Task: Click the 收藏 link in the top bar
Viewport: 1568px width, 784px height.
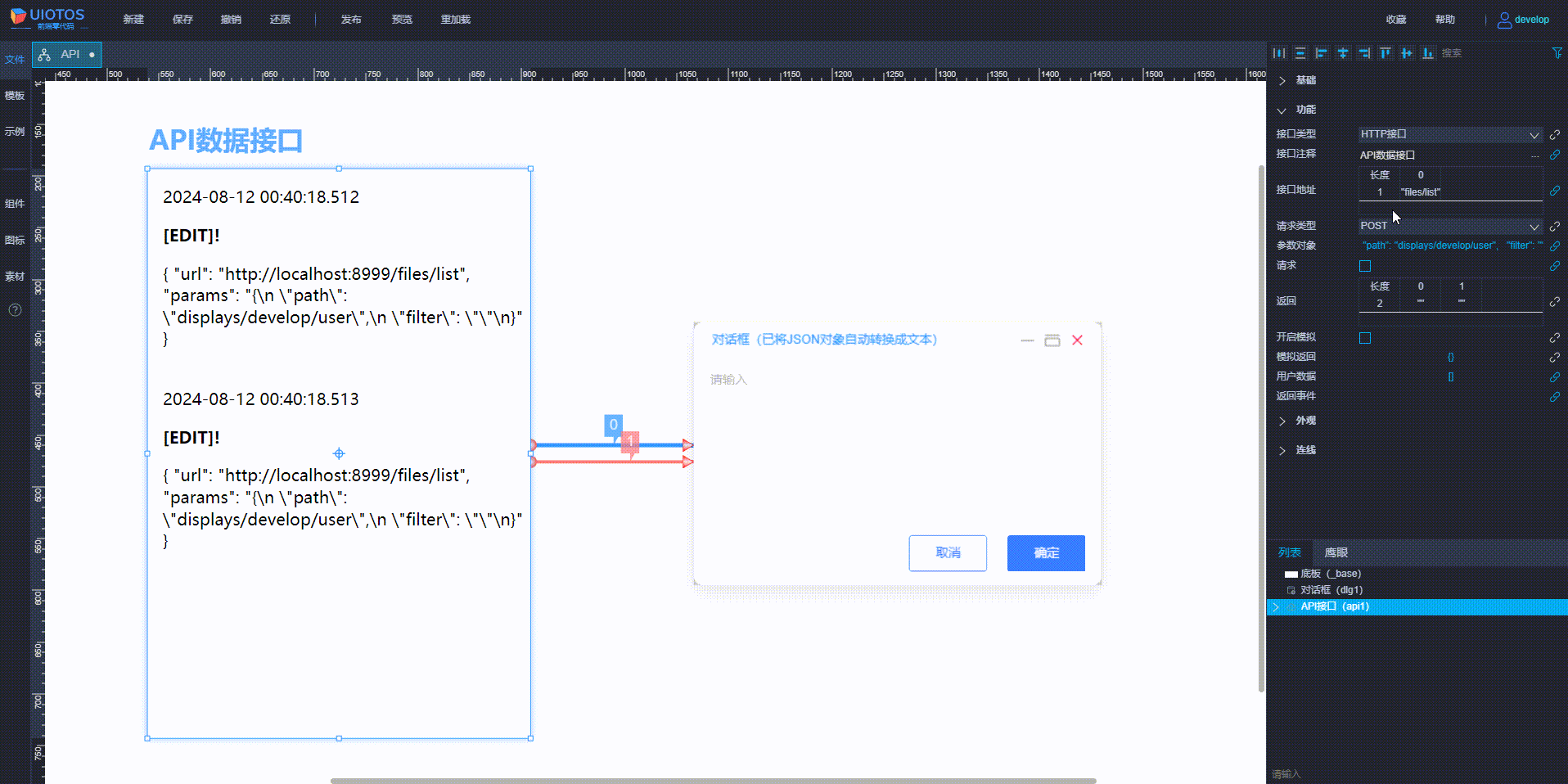Action: [1396, 20]
